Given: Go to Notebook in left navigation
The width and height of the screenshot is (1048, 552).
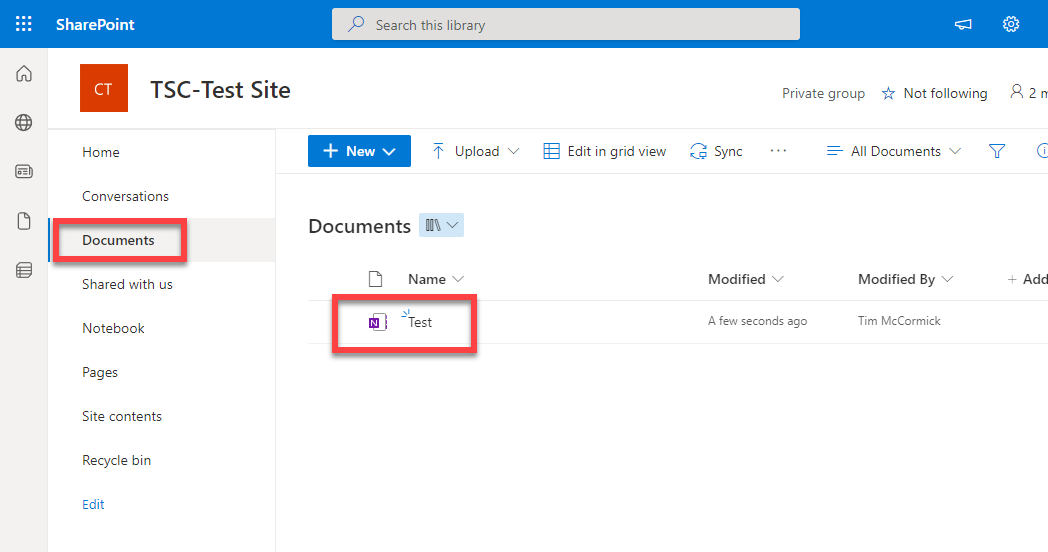Looking at the screenshot, I should (113, 328).
